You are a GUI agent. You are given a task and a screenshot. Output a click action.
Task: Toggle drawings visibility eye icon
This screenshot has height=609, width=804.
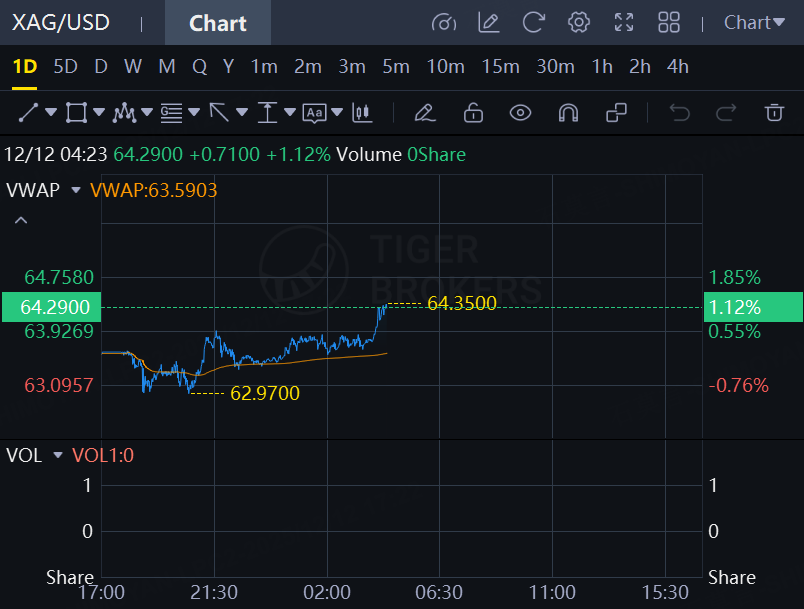point(520,113)
